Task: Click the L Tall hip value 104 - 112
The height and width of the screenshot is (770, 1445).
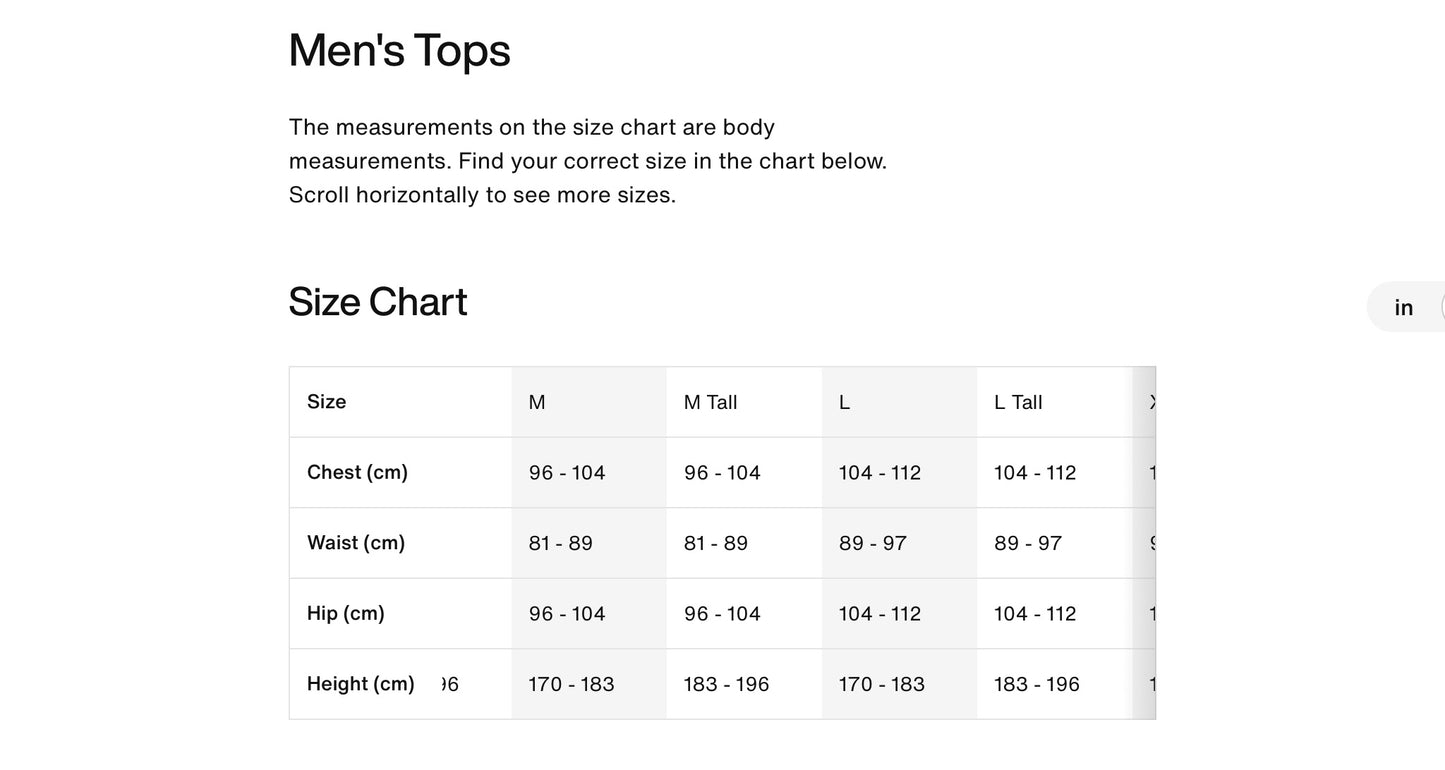Action: point(1035,614)
